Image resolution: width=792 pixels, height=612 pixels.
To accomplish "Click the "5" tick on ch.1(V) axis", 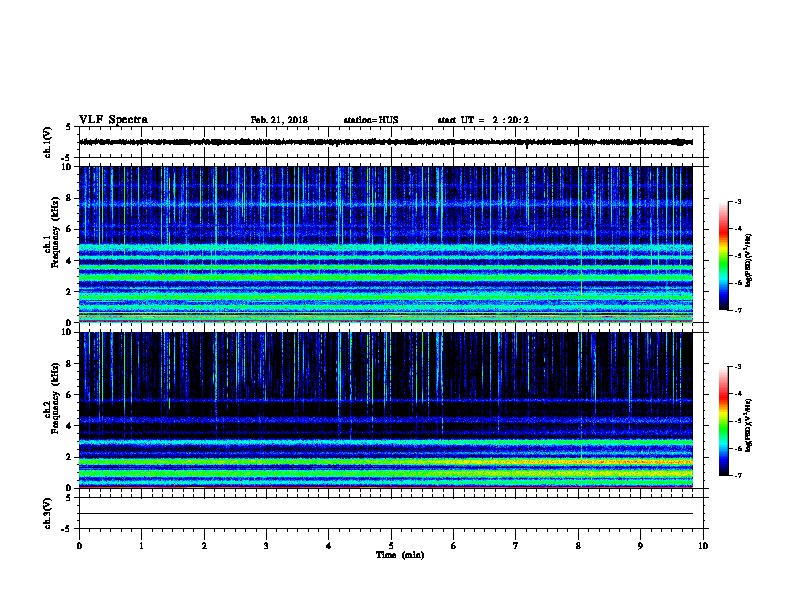I will (x=69, y=127).
